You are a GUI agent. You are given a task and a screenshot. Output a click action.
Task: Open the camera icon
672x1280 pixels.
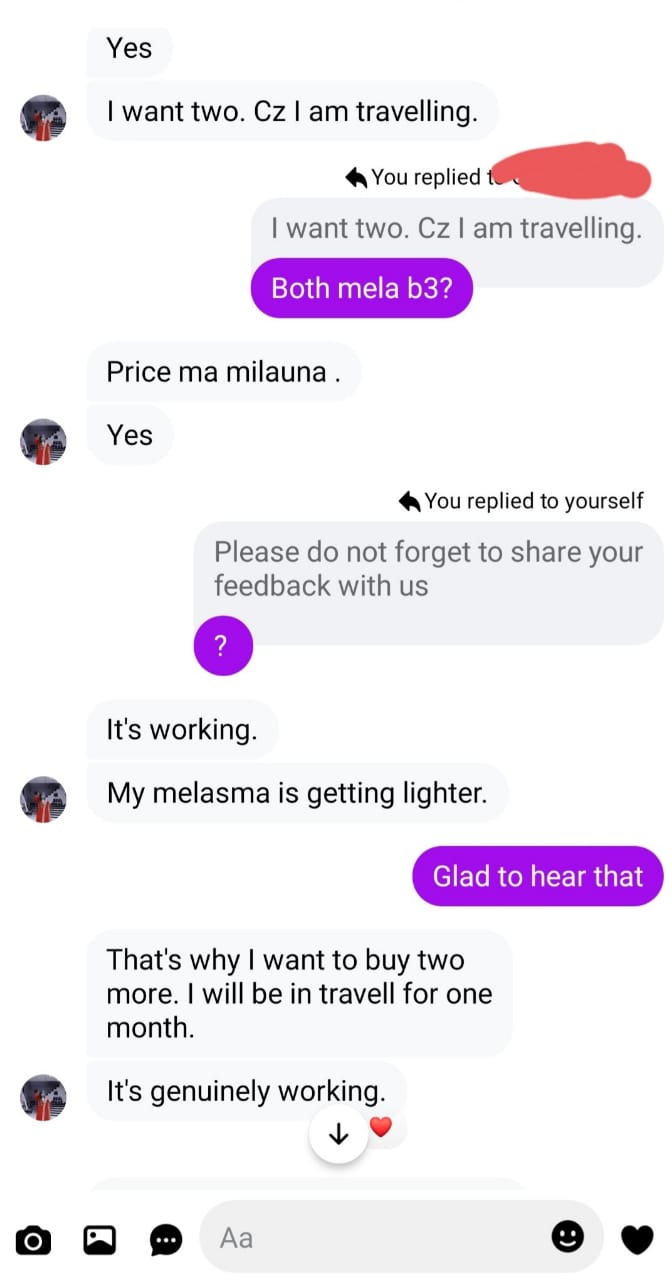tap(33, 1240)
